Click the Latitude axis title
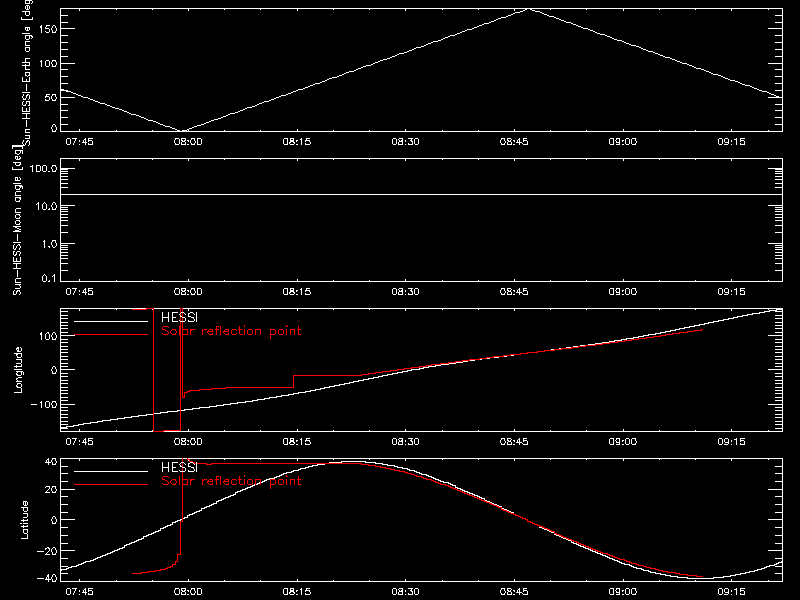Viewport: 800px width, 600px height. 24,520
